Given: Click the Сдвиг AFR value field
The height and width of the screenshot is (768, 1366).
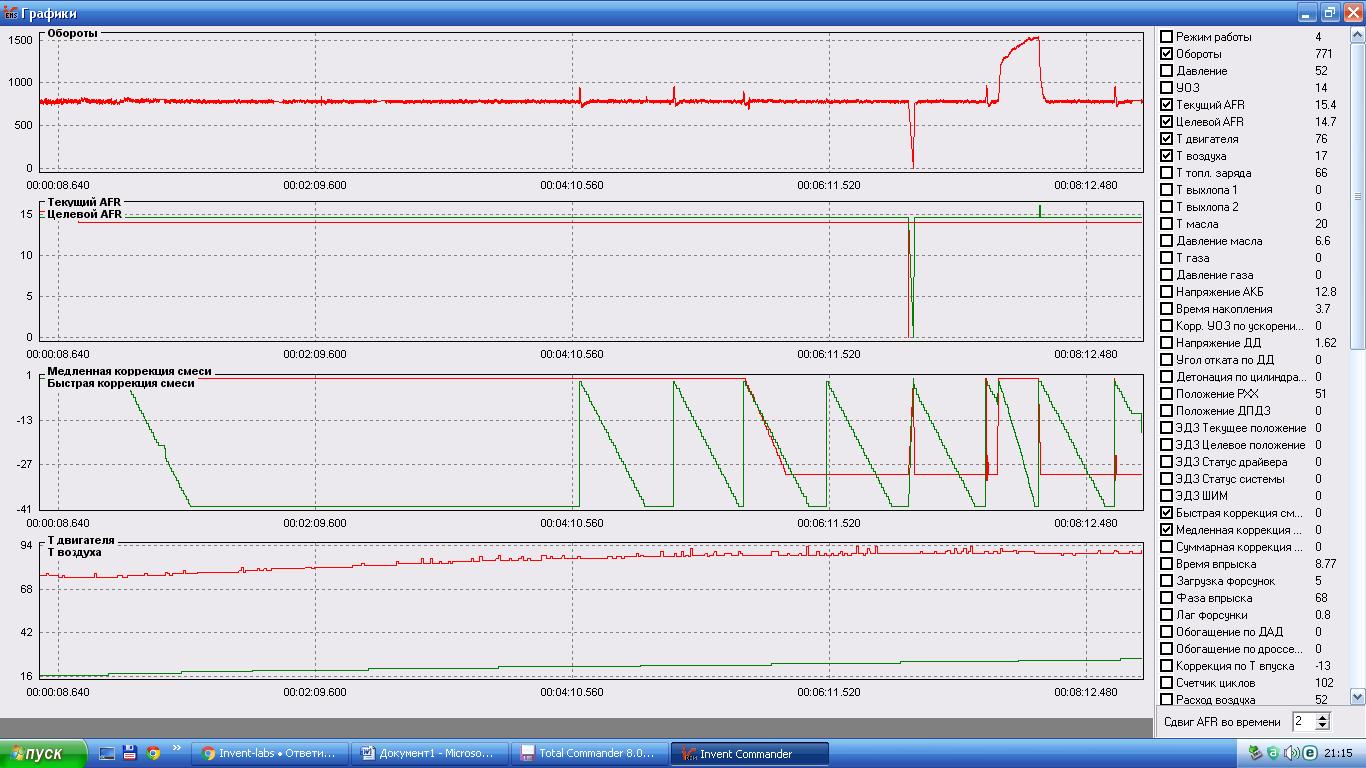Looking at the screenshot, I should click(x=1303, y=721).
